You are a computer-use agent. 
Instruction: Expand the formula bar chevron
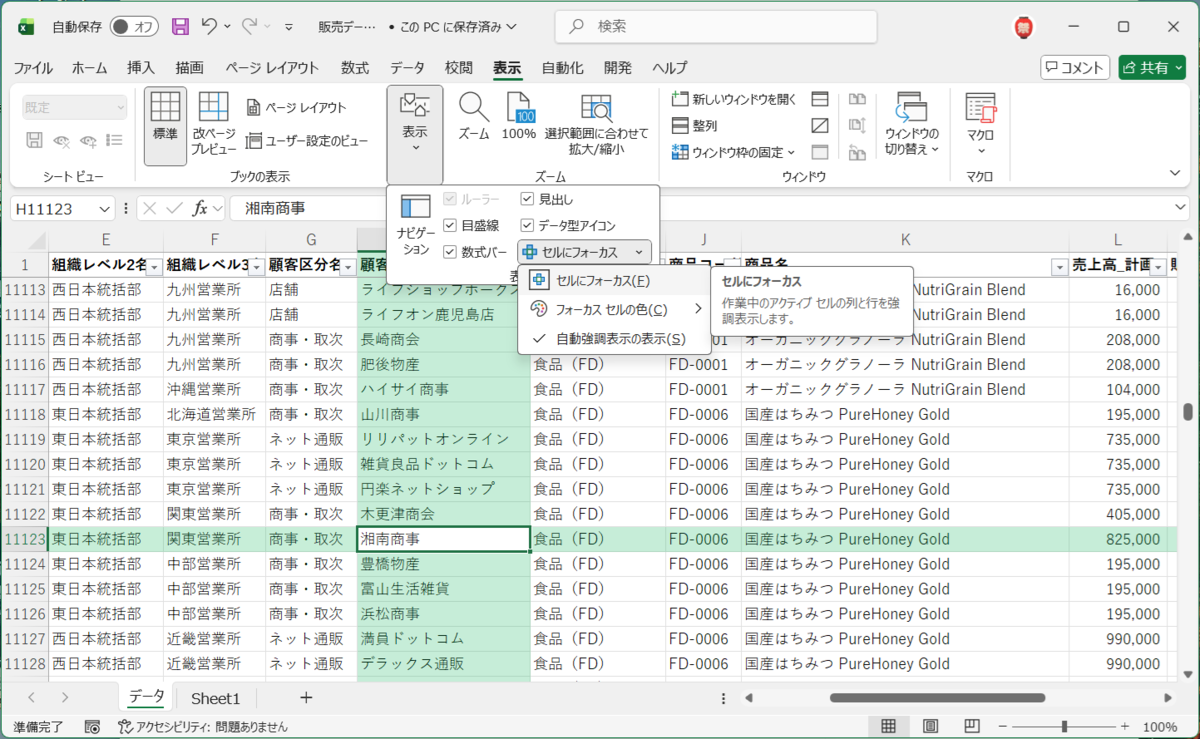(x=1181, y=207)
